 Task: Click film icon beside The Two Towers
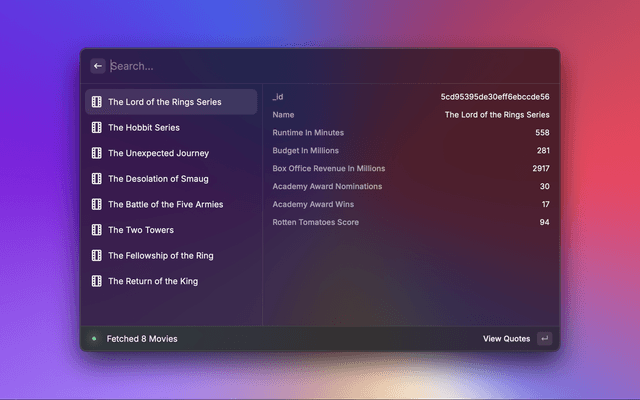pos(97,230)
